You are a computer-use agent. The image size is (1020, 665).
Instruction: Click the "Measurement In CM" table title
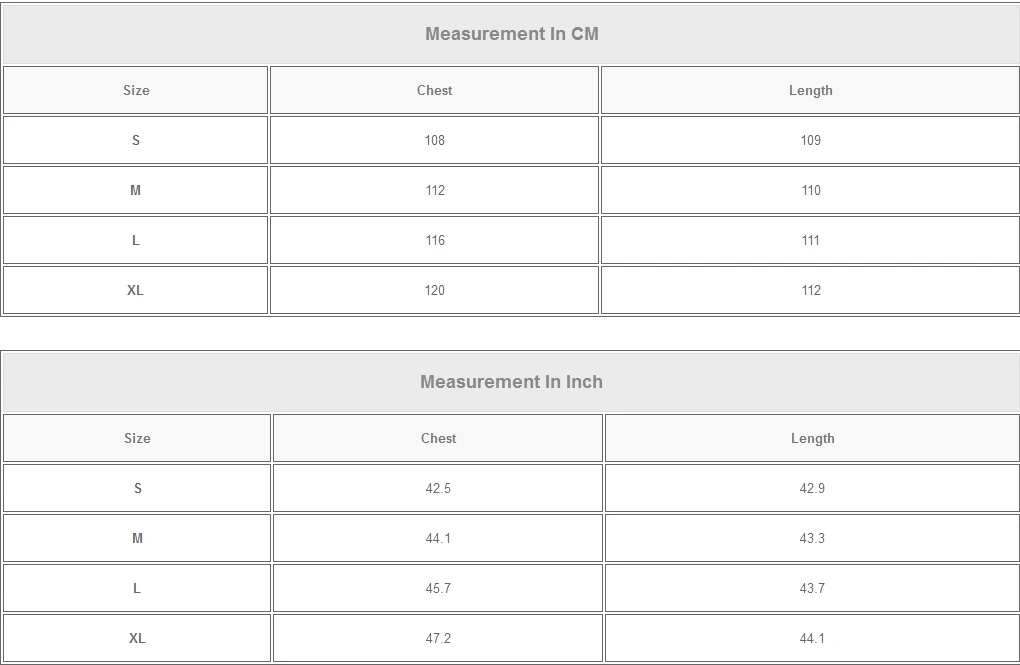[x=511, y=34]
